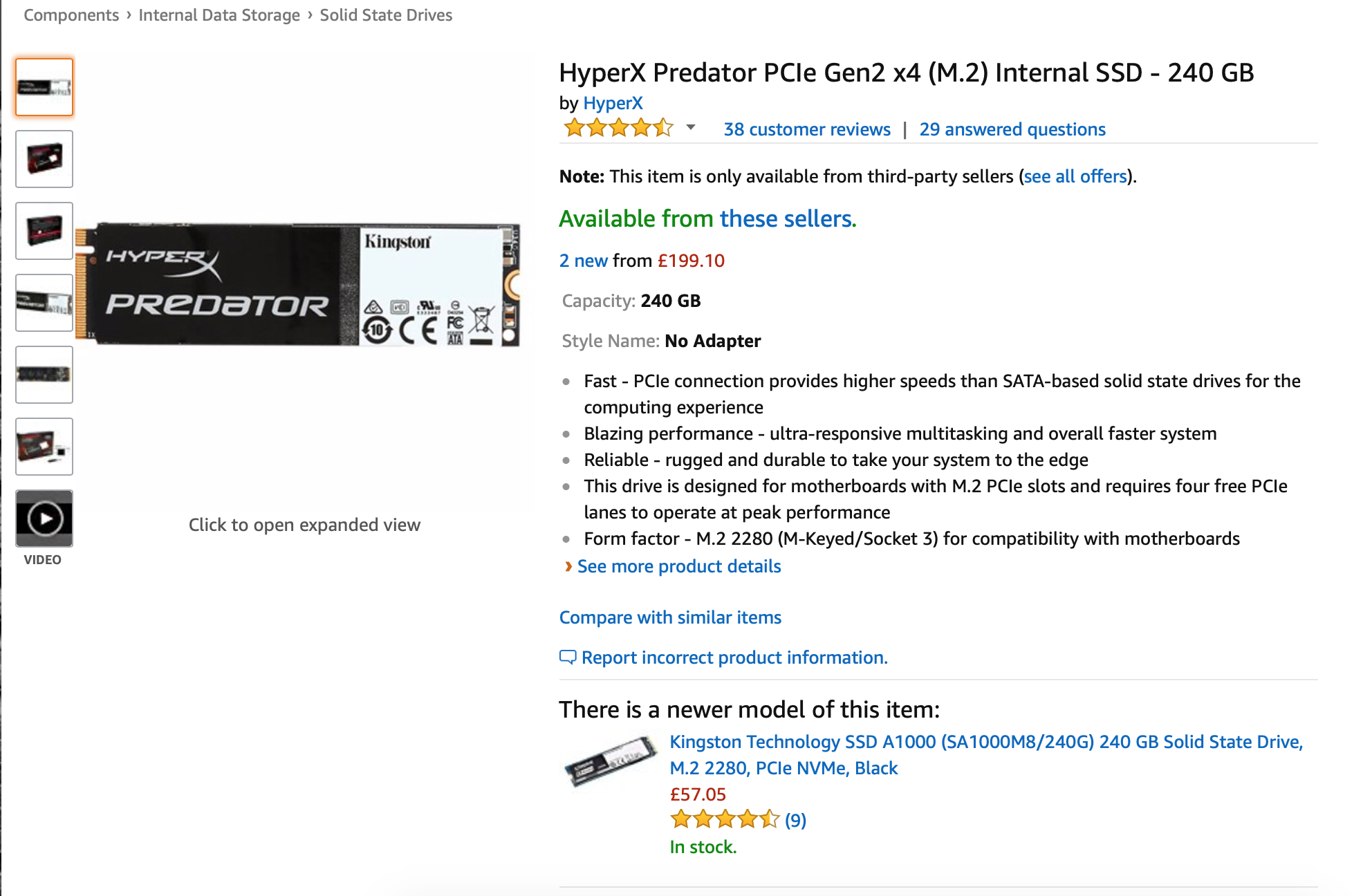Open the main HyperX Predator product image
This screenshot has width=1354, height=896.
(297, 284)
